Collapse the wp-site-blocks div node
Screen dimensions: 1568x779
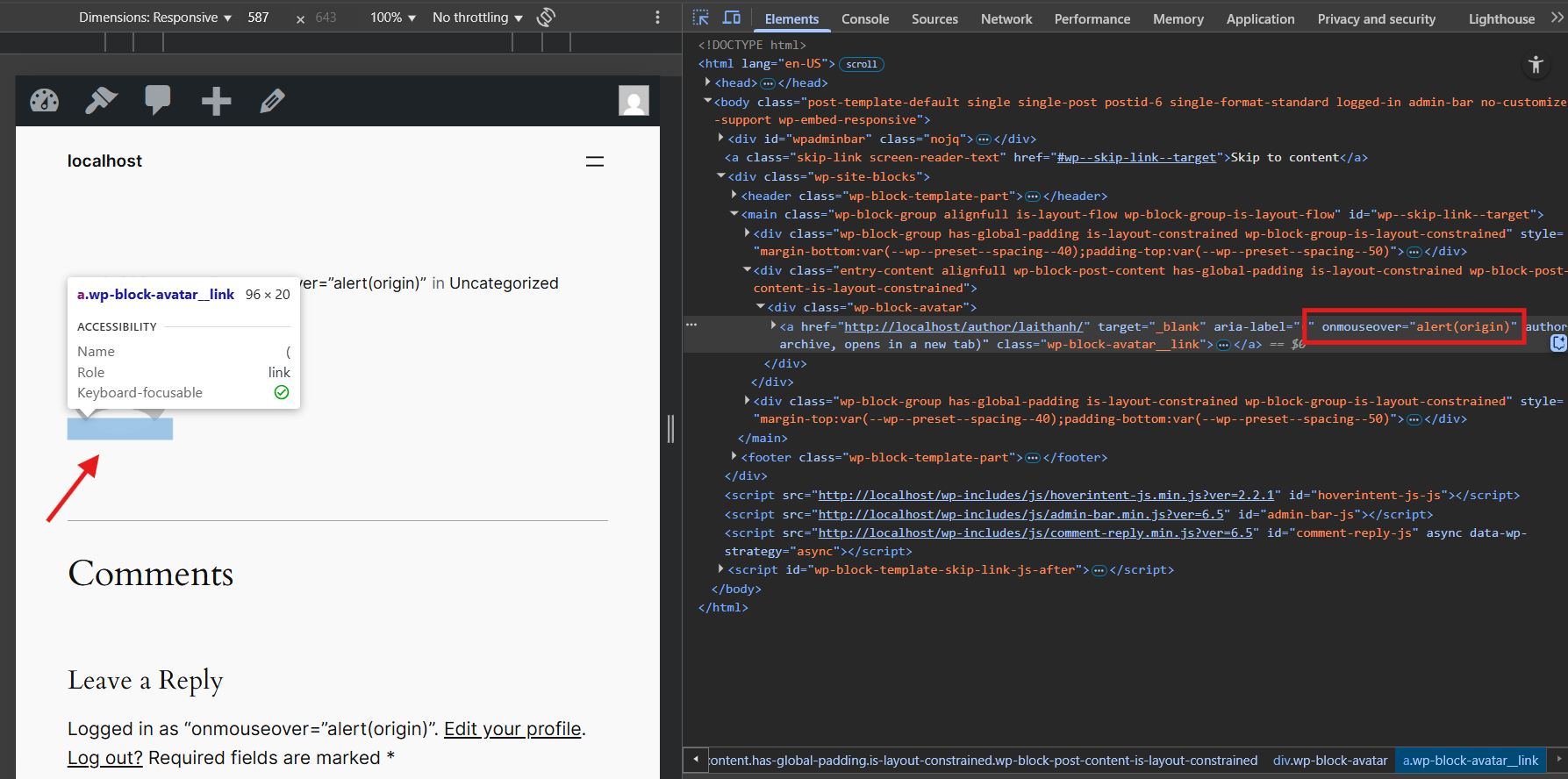pyautogui.click(x=720, y=176)
